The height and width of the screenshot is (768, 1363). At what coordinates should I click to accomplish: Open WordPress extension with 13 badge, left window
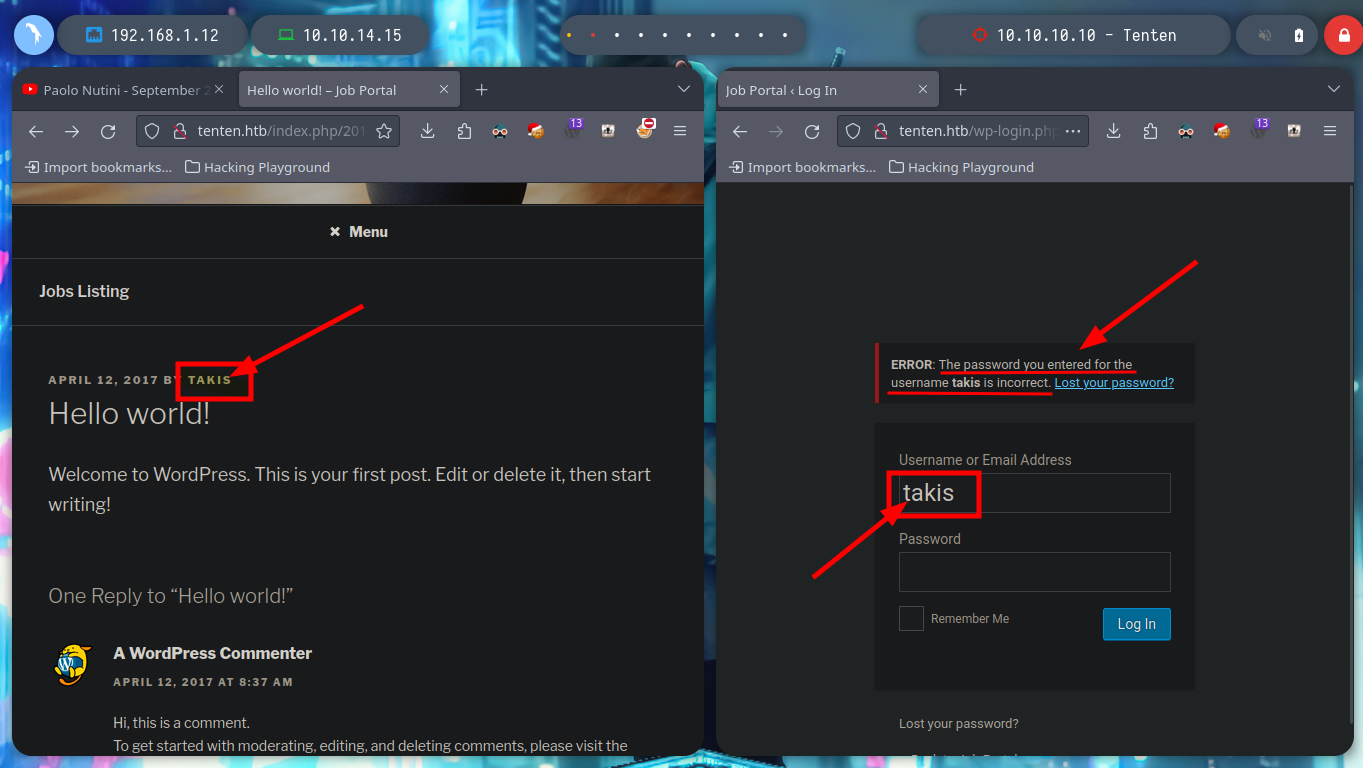click(573, 129)
